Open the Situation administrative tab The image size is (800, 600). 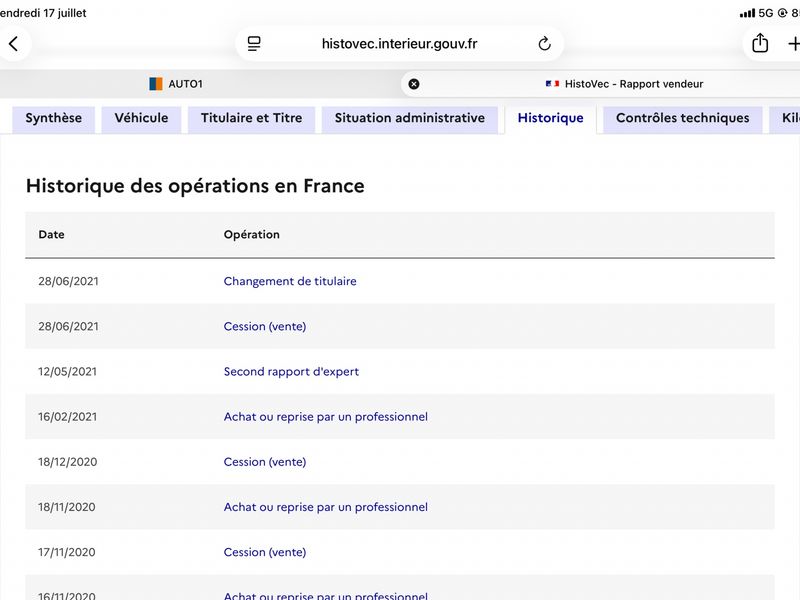coord(410,118)
